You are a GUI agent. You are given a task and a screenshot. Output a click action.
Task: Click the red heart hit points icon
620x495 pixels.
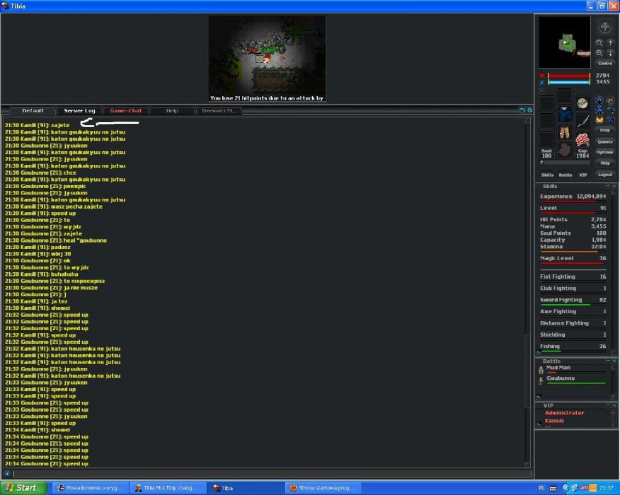[x=542, y=76]
